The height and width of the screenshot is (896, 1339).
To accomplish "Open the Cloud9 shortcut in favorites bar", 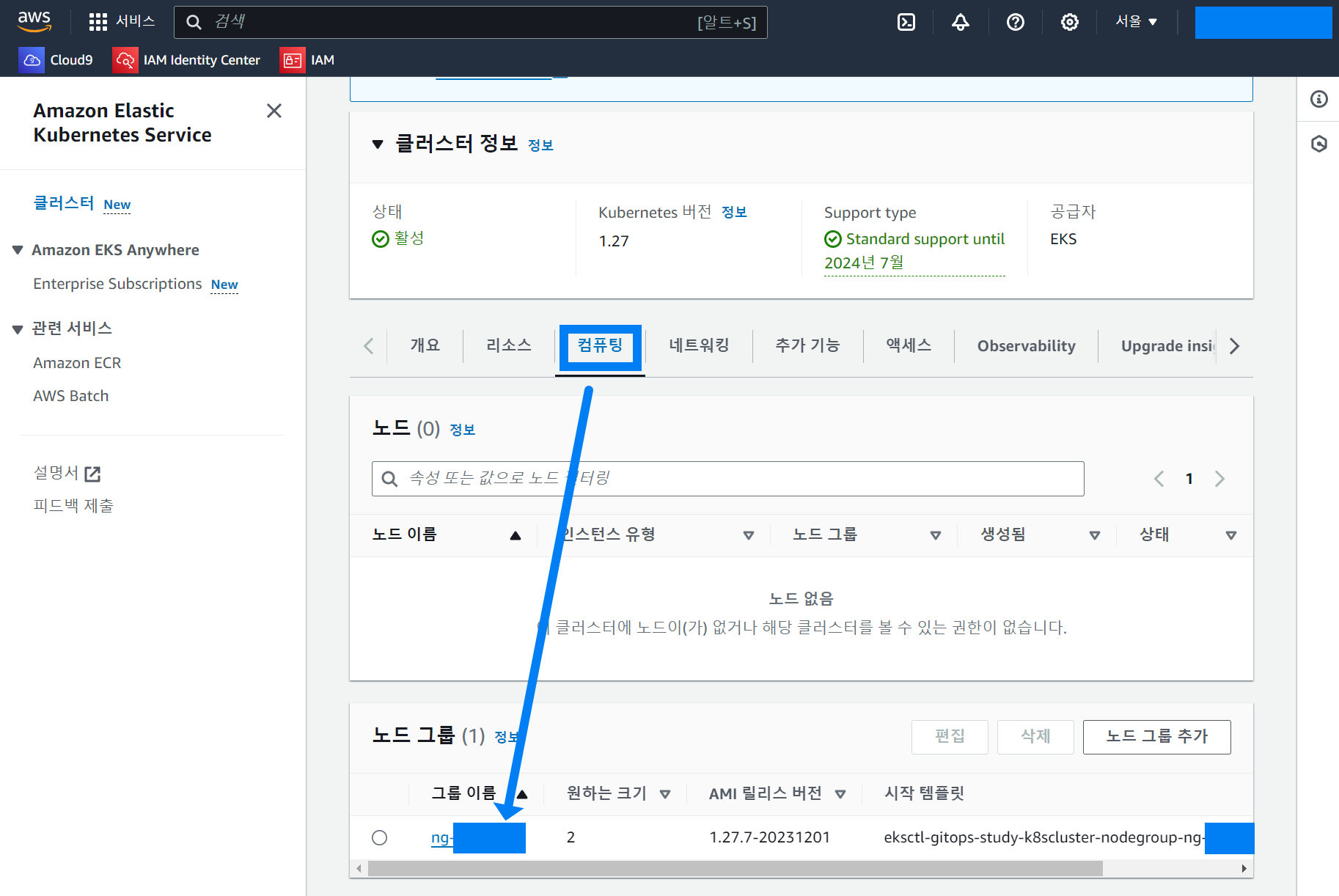I will coord(56,60).
